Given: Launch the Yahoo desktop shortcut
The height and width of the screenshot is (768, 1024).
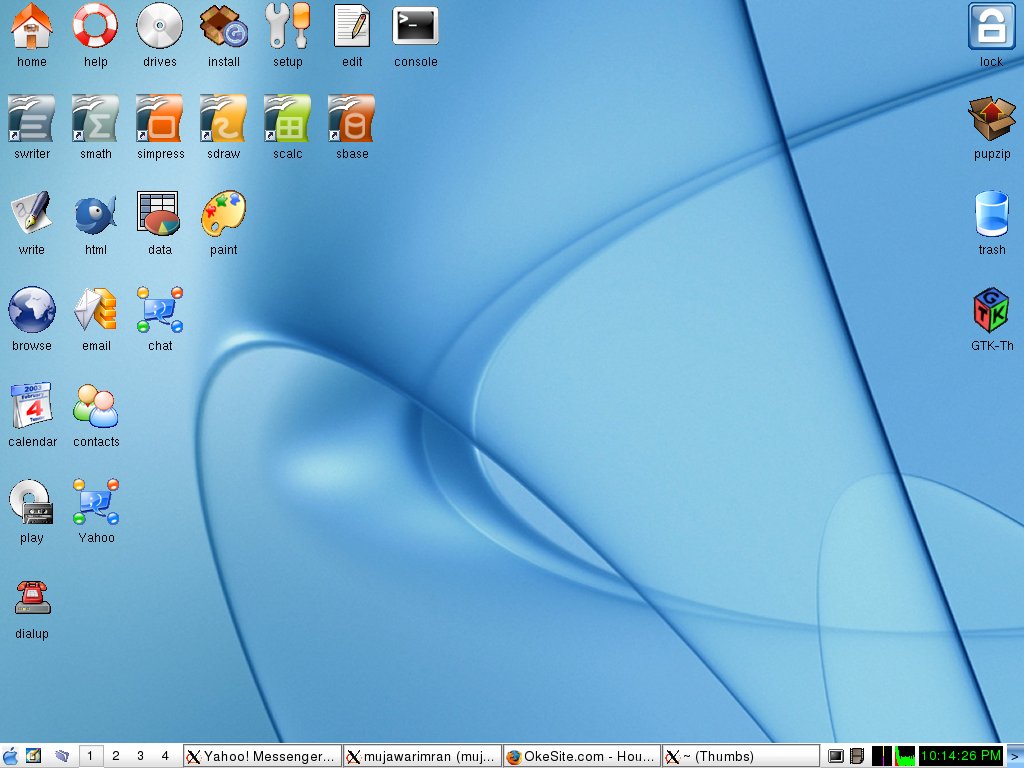Looking at the screenshot, I should [x=96, y=502].
